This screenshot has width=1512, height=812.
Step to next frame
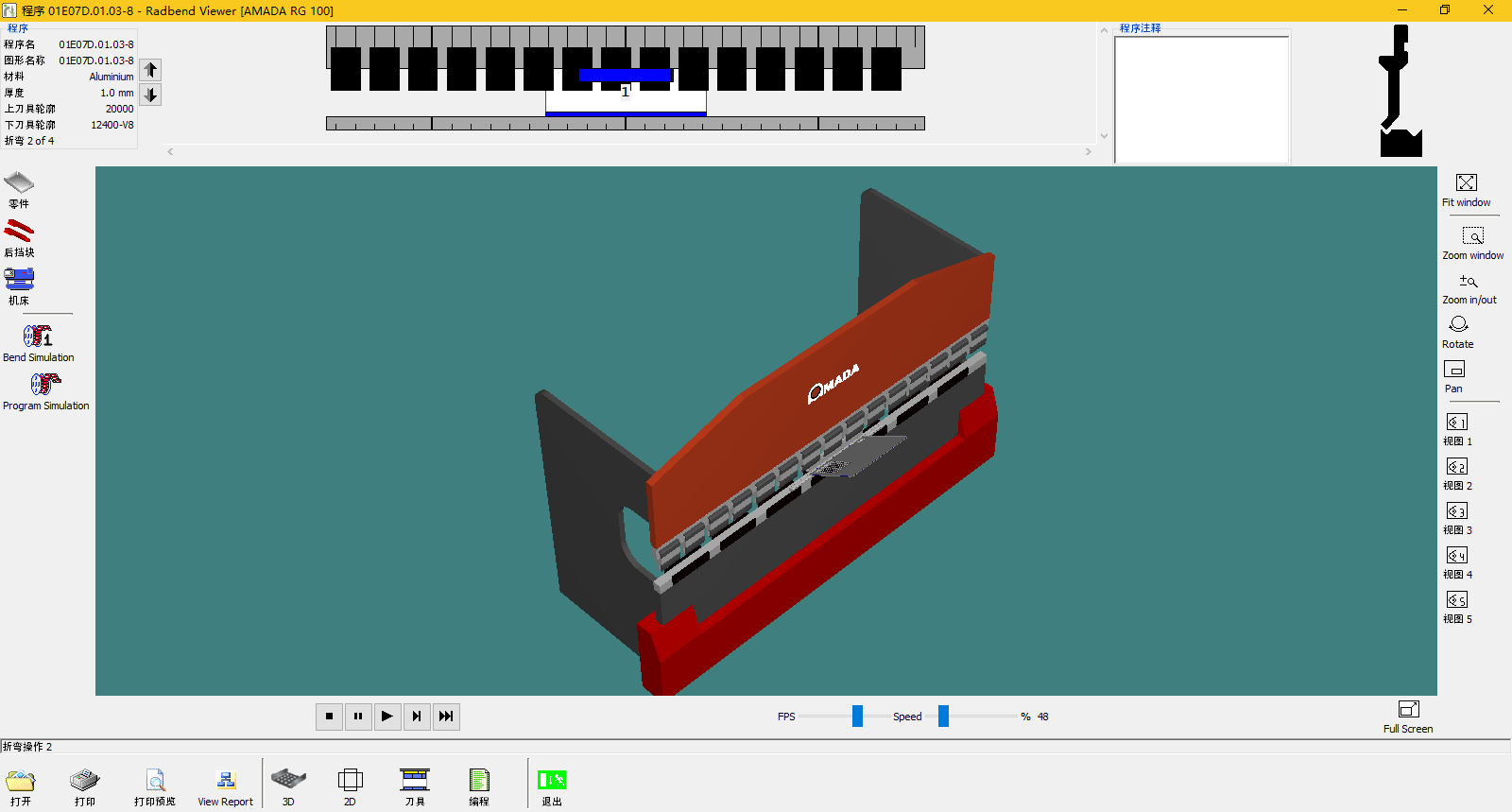417,717
